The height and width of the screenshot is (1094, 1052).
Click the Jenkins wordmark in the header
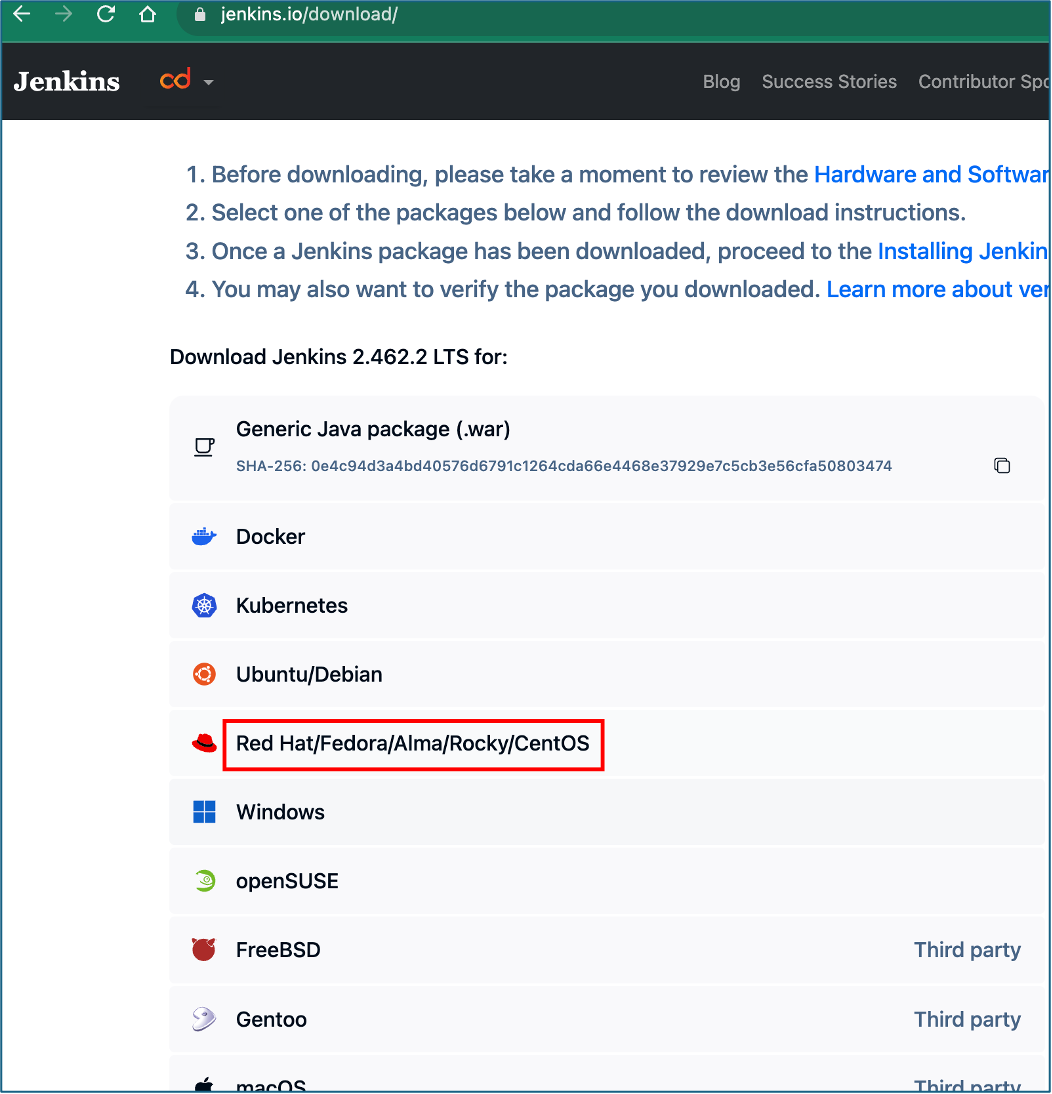66,81
